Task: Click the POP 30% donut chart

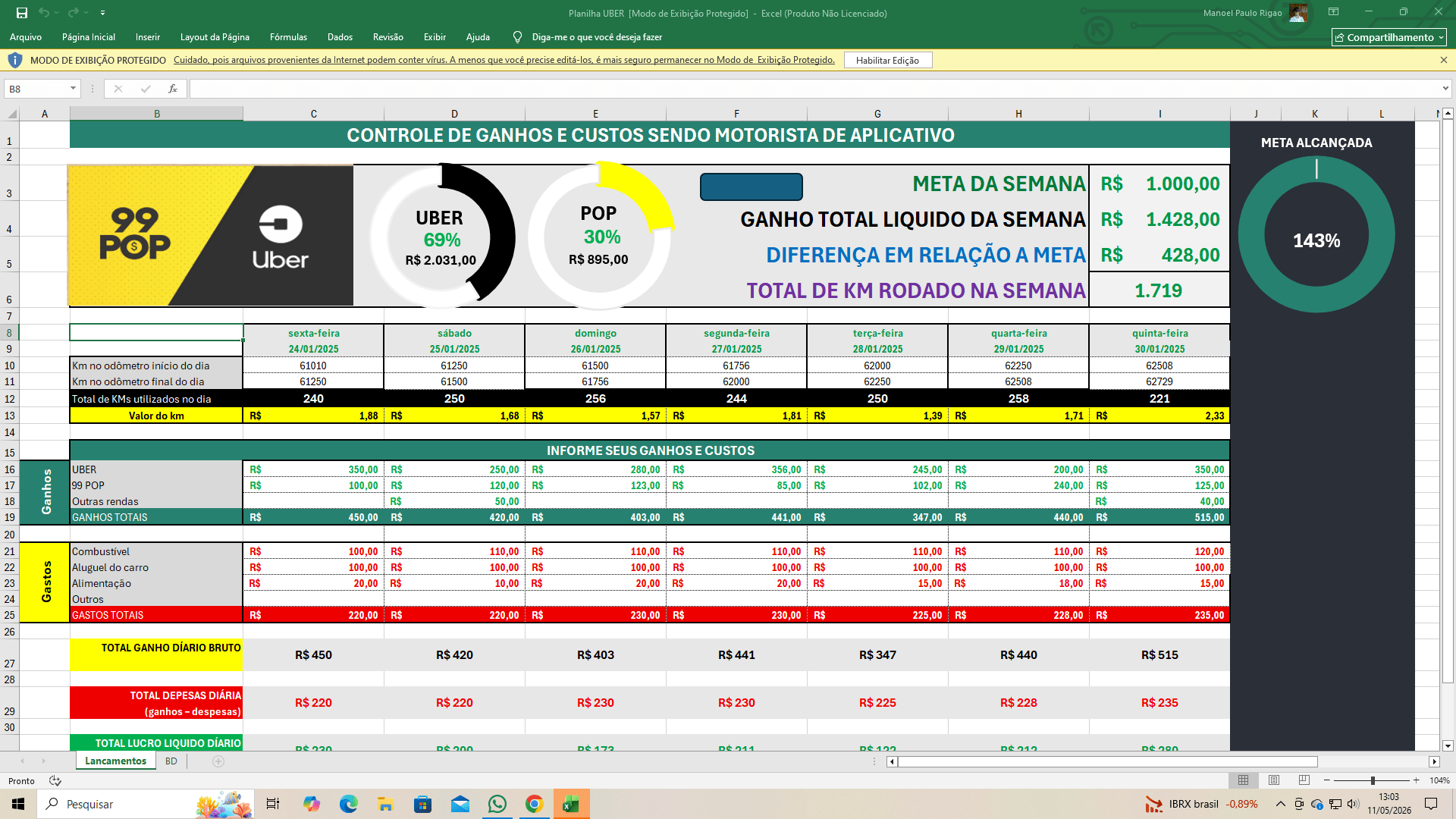Action: pyautogui.click(x=599, y=235)
